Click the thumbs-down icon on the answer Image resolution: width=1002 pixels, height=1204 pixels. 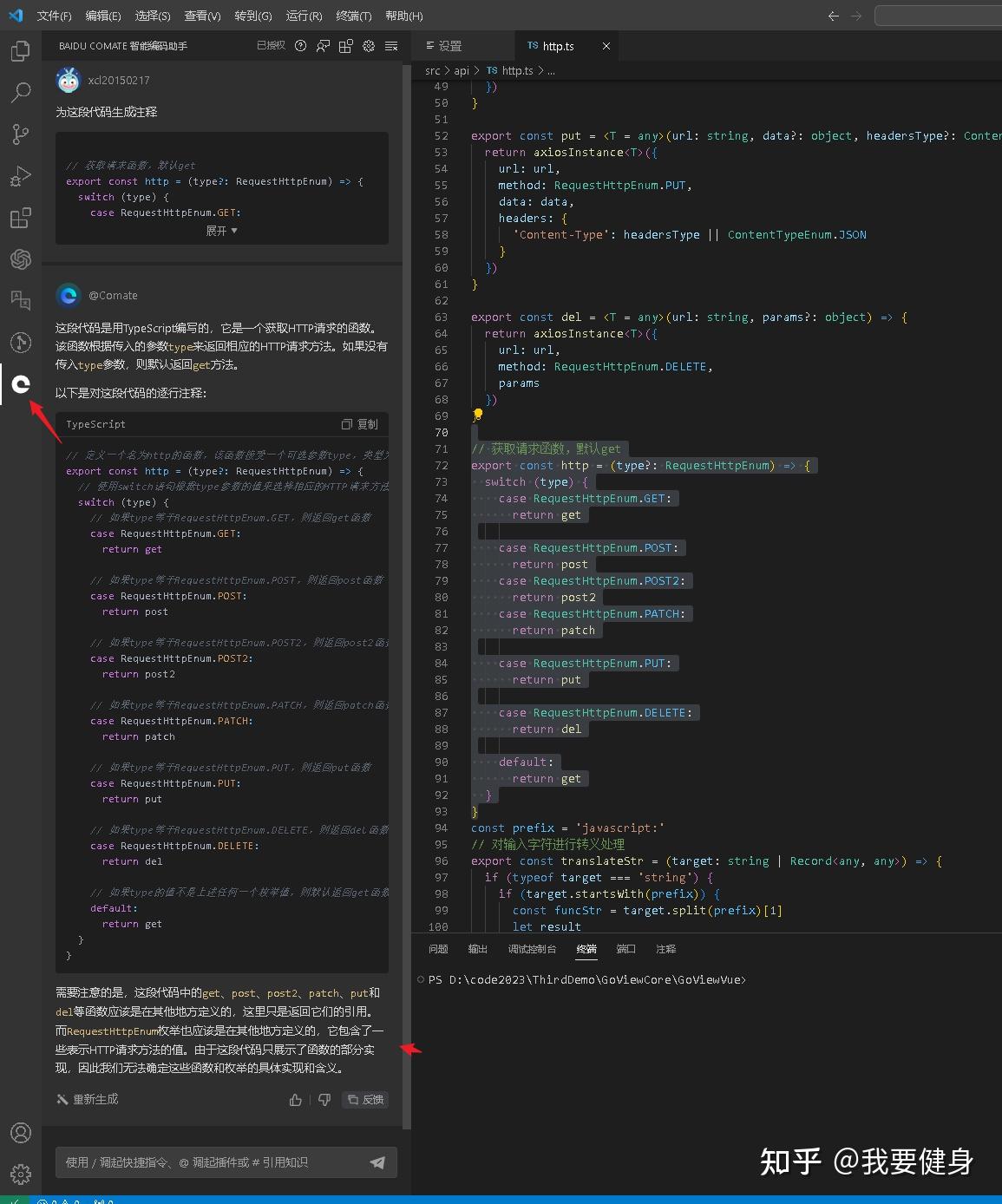(324, 1100)
